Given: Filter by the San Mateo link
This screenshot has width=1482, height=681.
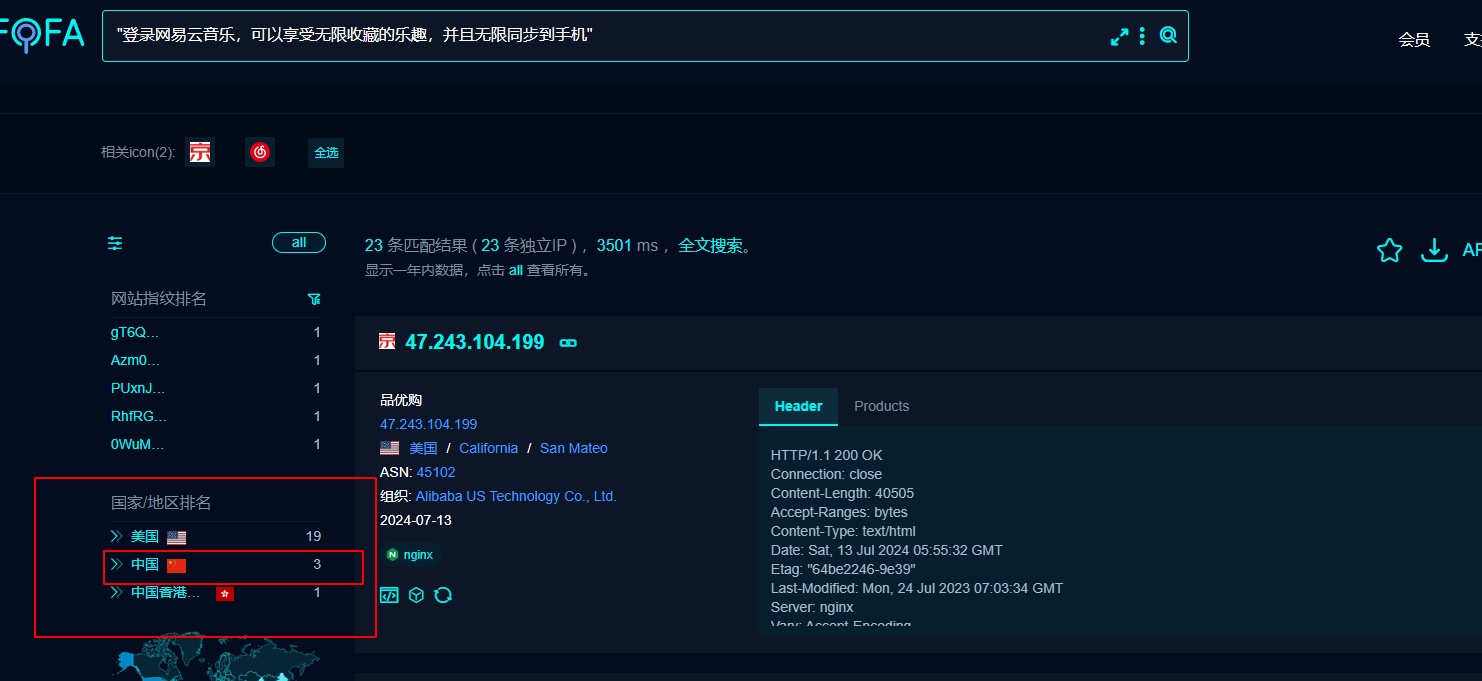Looking at the screenshot, I should coord(573,448).
